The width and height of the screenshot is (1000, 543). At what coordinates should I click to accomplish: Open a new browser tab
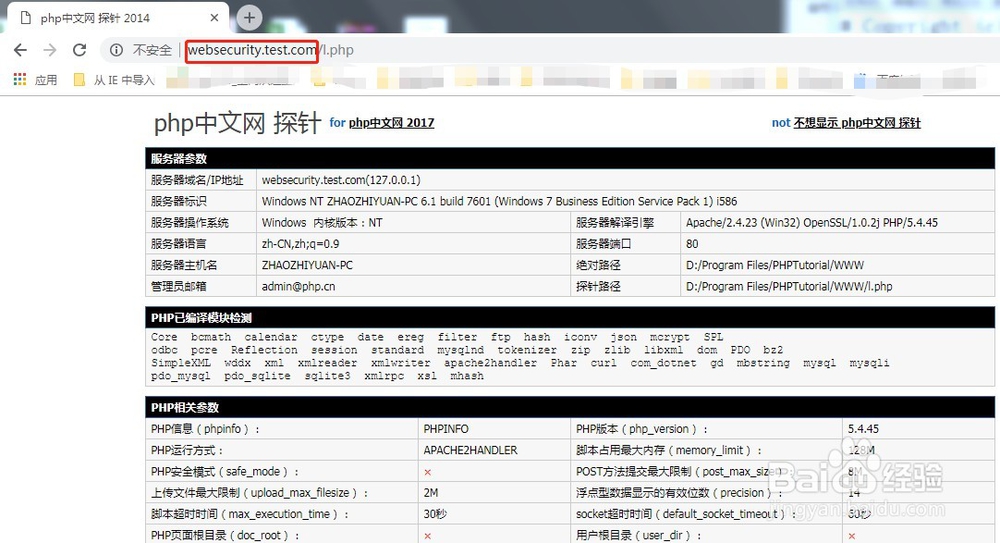[x=249, y=17]
